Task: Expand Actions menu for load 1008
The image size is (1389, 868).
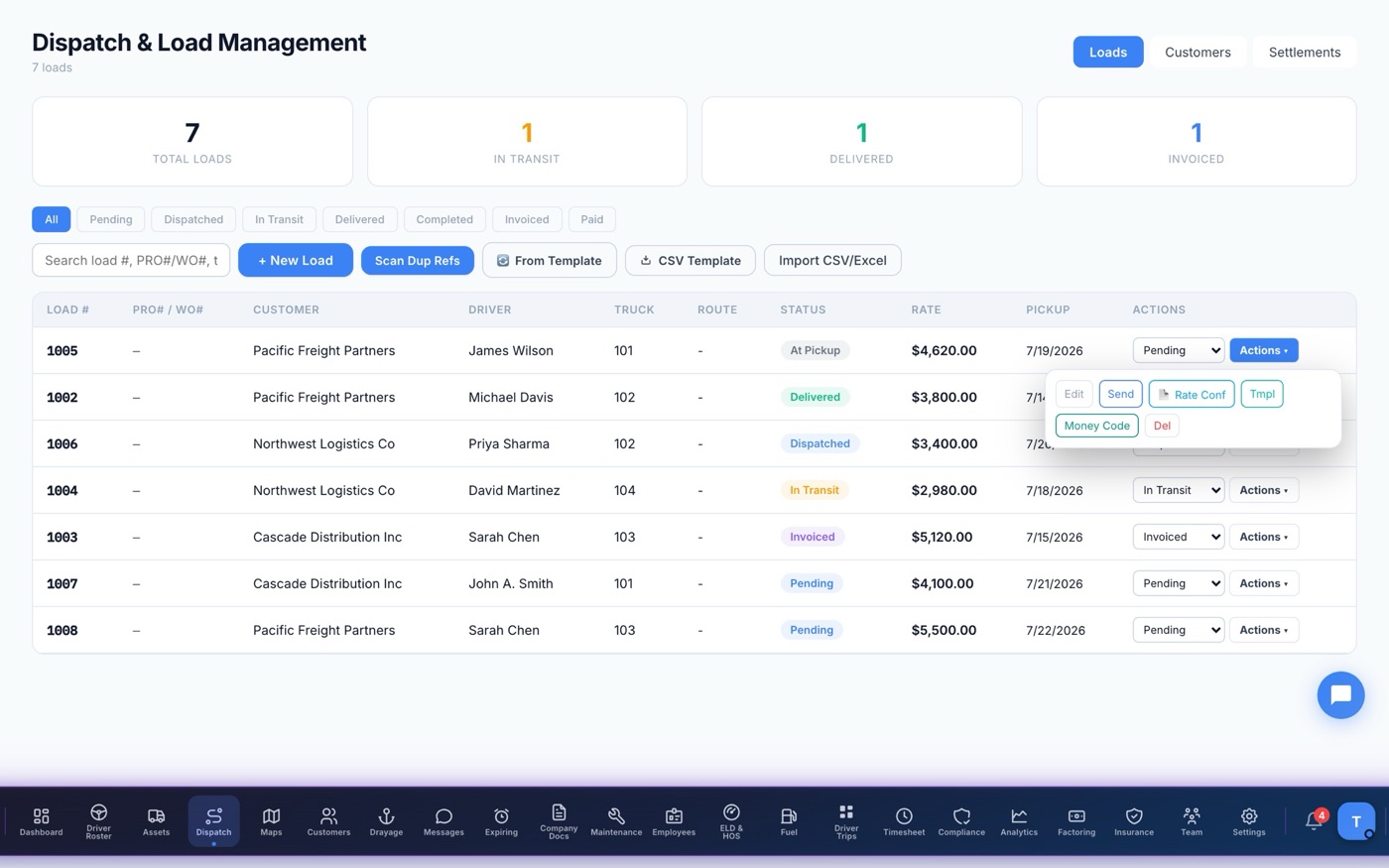Action: (x=1263, y=630)
